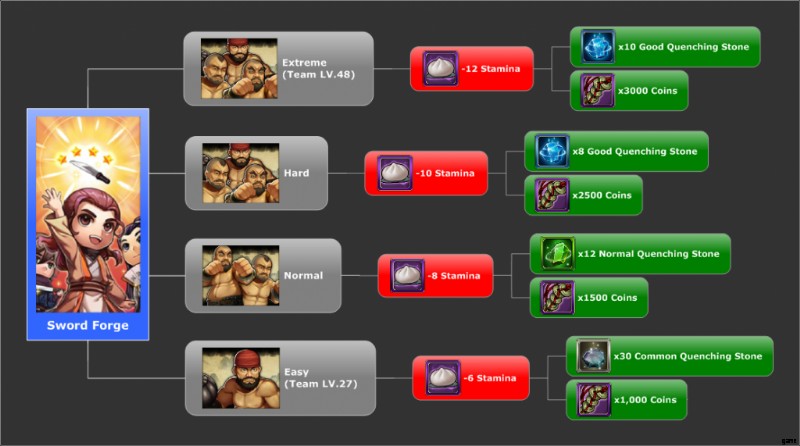Click the x8 Good Quenching Stone reward

click(x=616, y=151)
